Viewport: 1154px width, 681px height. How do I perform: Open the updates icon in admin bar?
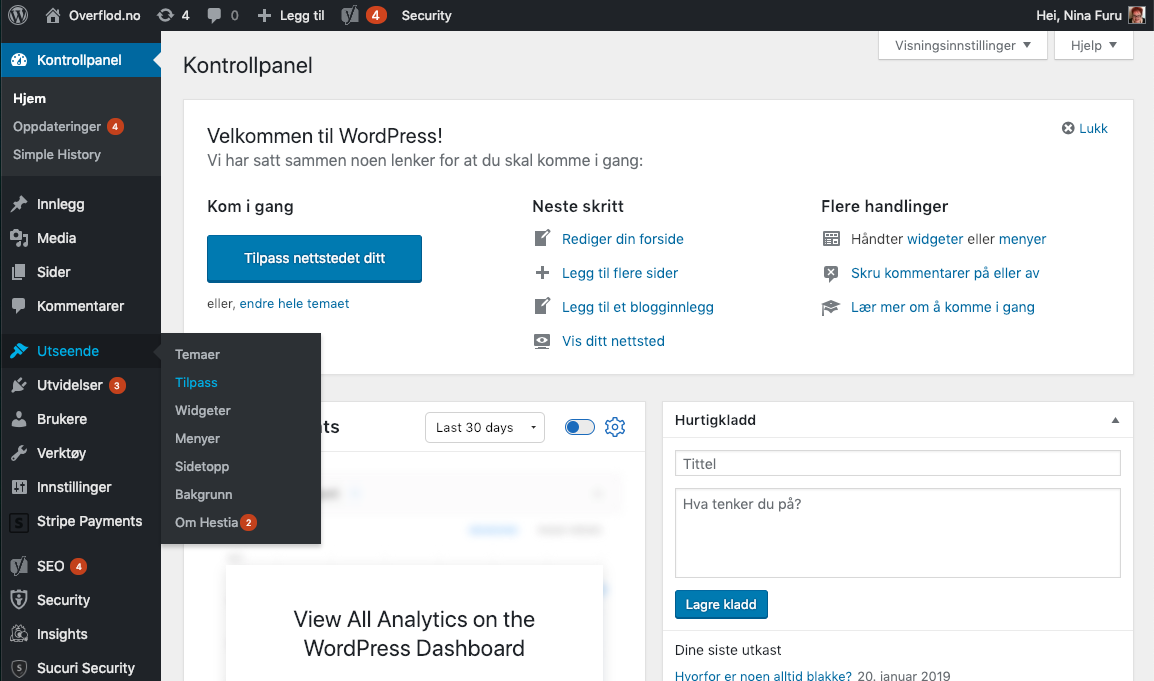click(x=166, y=15)
